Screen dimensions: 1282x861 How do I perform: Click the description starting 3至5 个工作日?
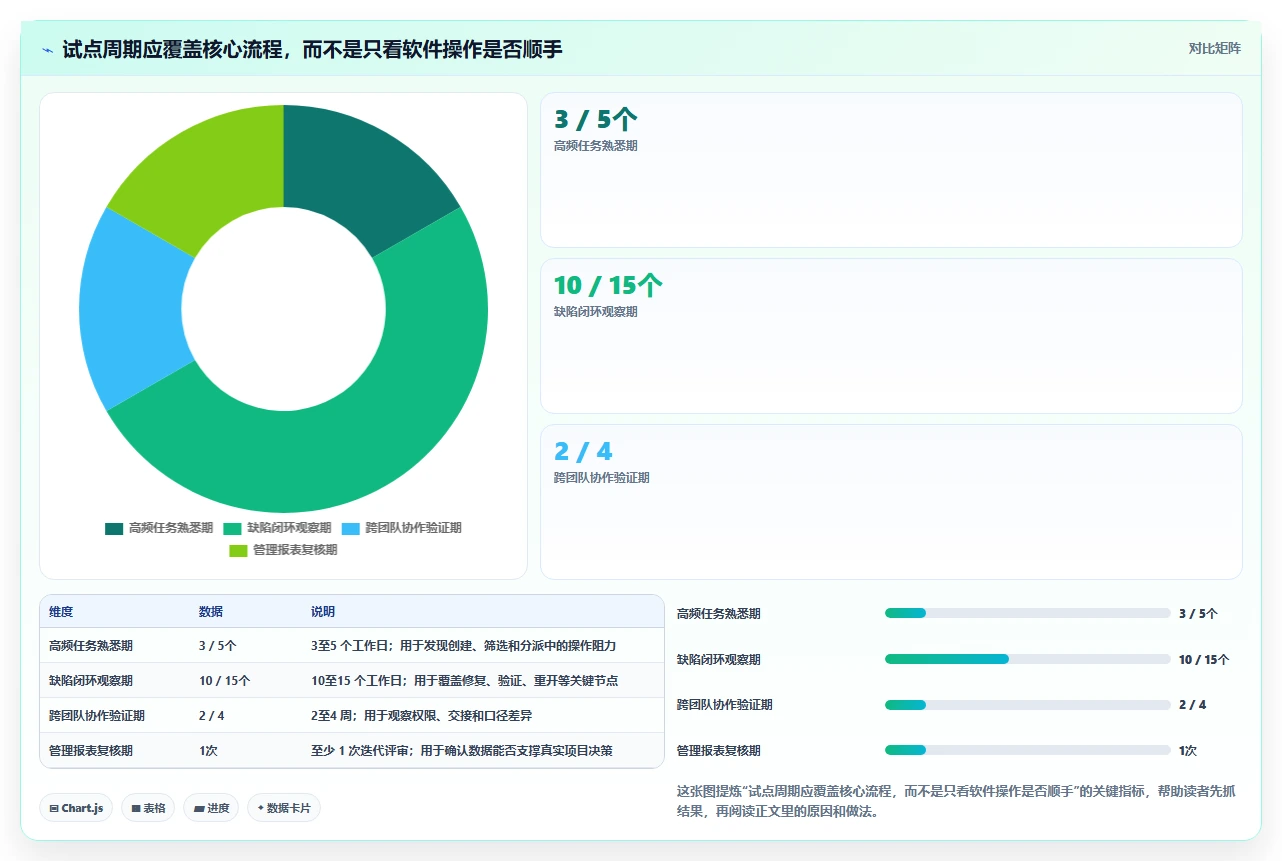(463, 646)
